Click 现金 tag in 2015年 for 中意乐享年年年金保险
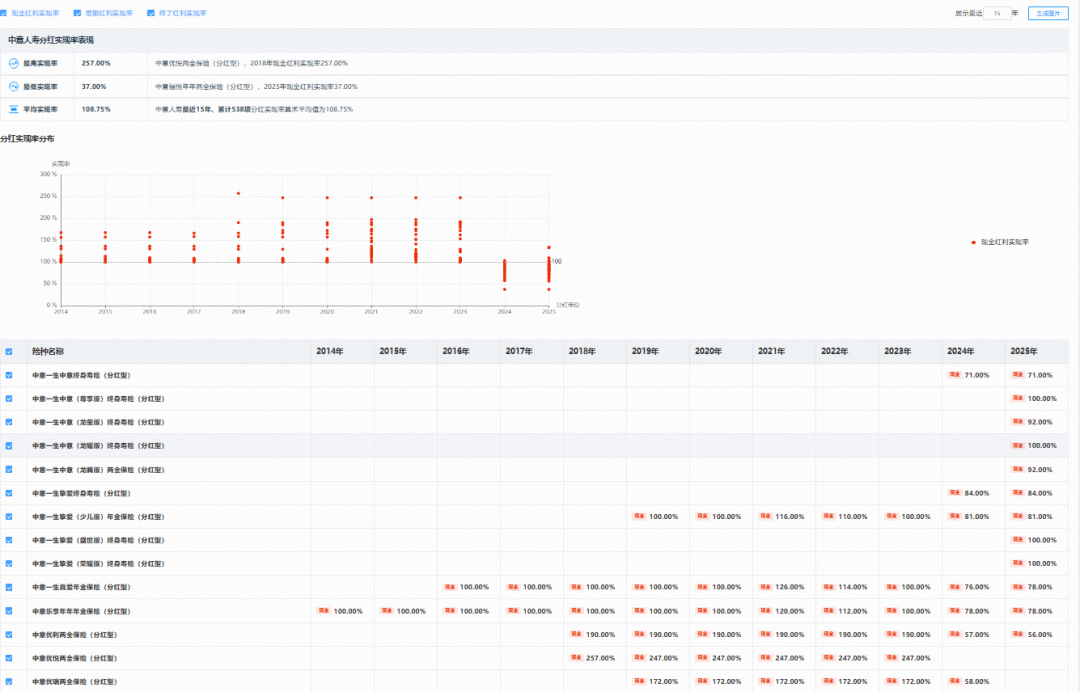 tap(386, 611)
